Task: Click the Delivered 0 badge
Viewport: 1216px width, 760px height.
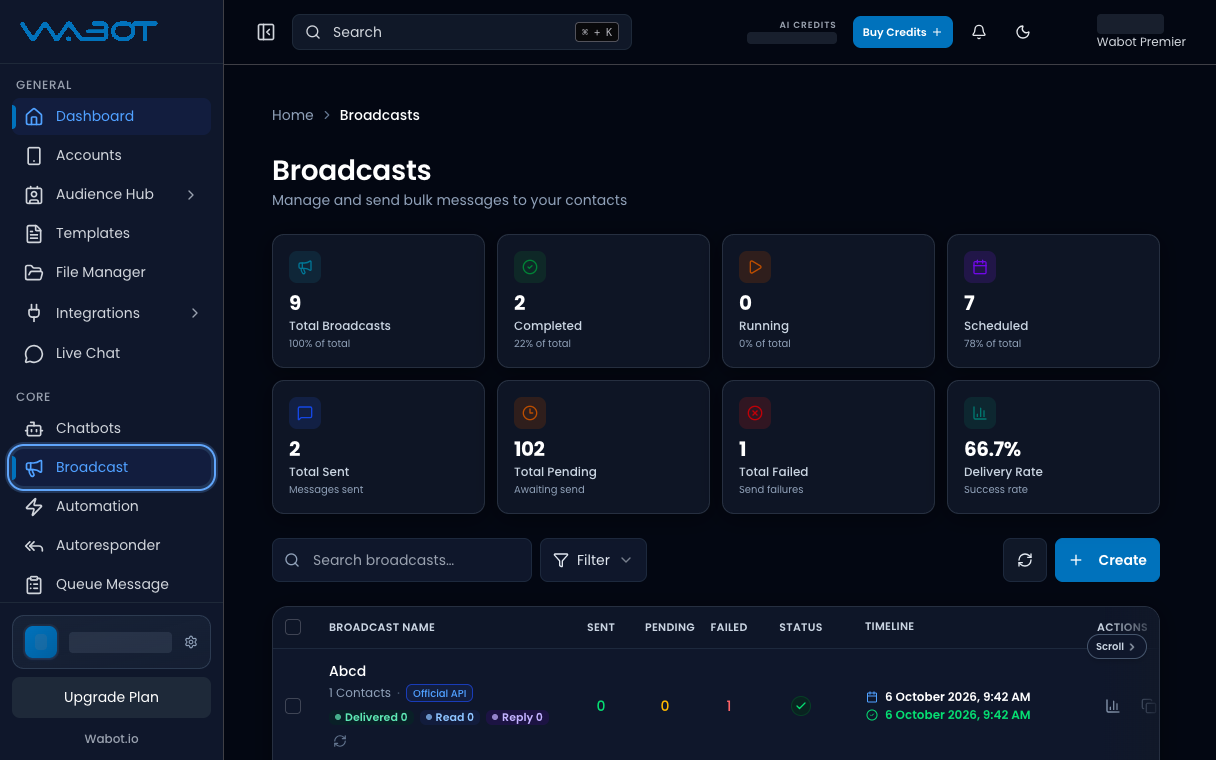Action: click(371, 717)
